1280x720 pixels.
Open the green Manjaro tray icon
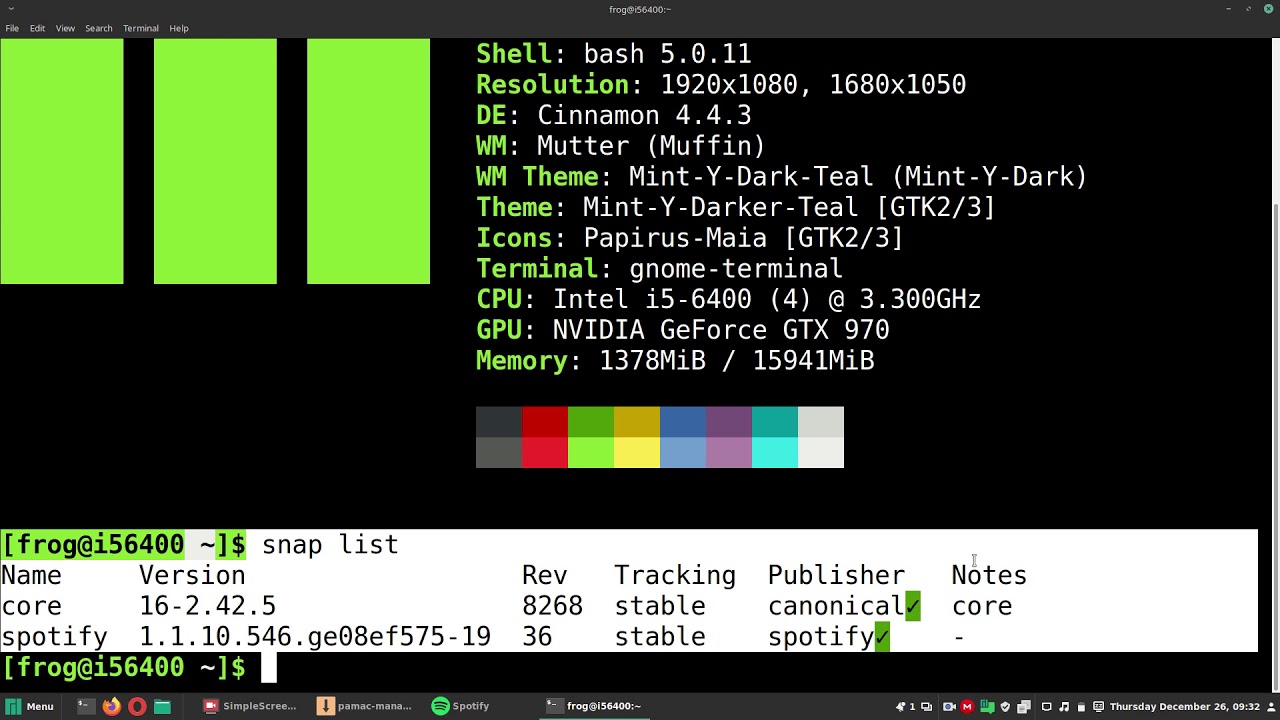click(987, 707)
